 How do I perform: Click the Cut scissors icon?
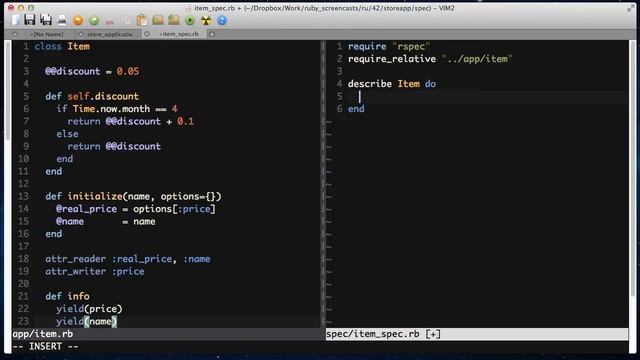(x=110, y=20)
